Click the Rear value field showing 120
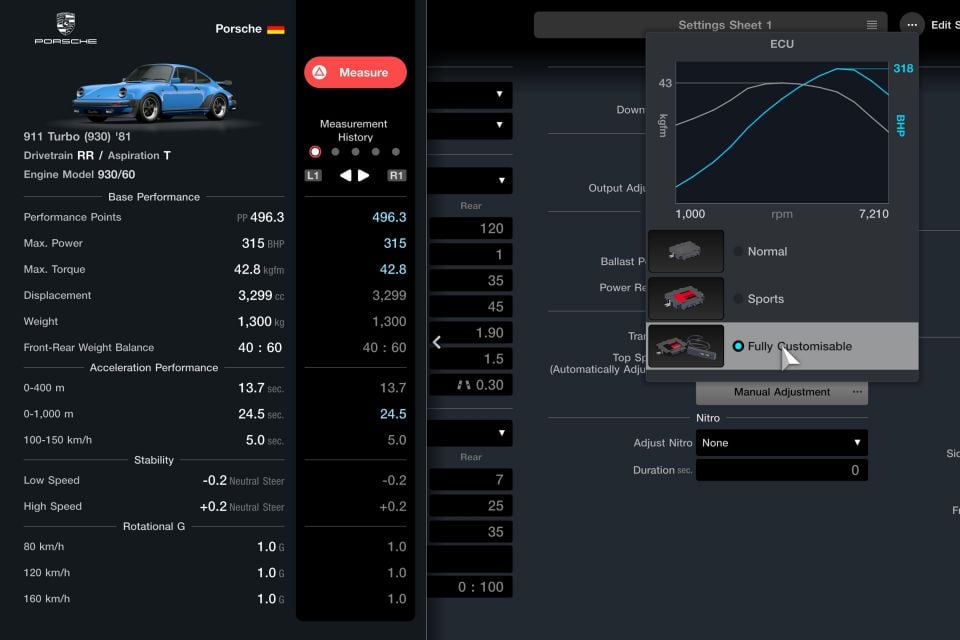960x640 pixels. 470,228
